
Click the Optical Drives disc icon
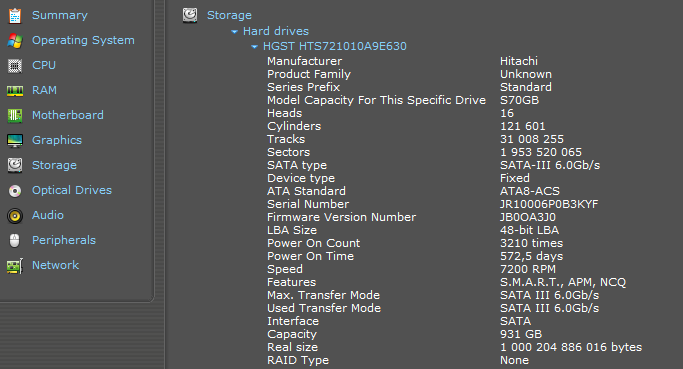pyautogui.click(x=15, y=191)
